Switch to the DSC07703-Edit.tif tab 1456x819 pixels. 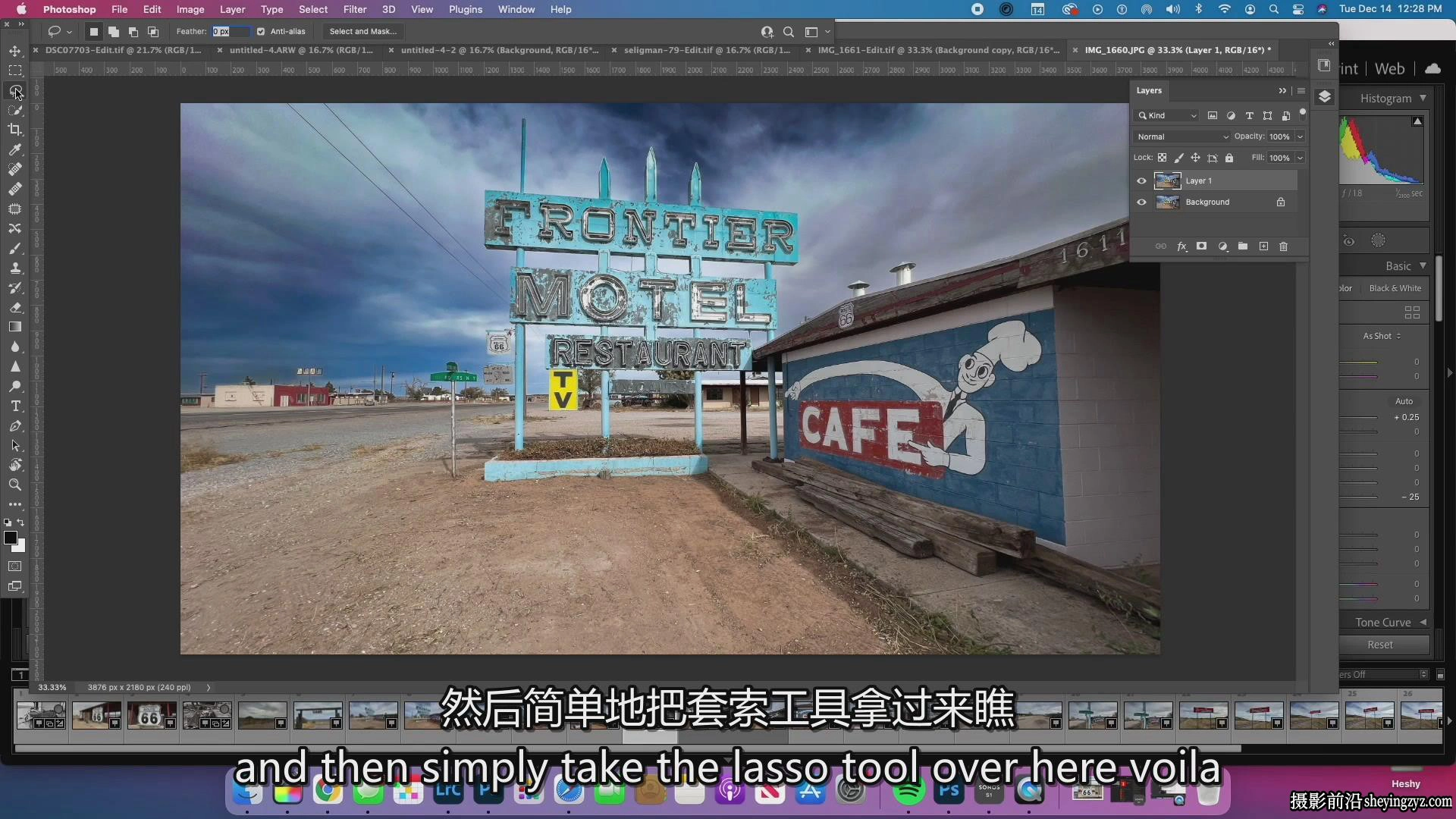tap(123, 50)
